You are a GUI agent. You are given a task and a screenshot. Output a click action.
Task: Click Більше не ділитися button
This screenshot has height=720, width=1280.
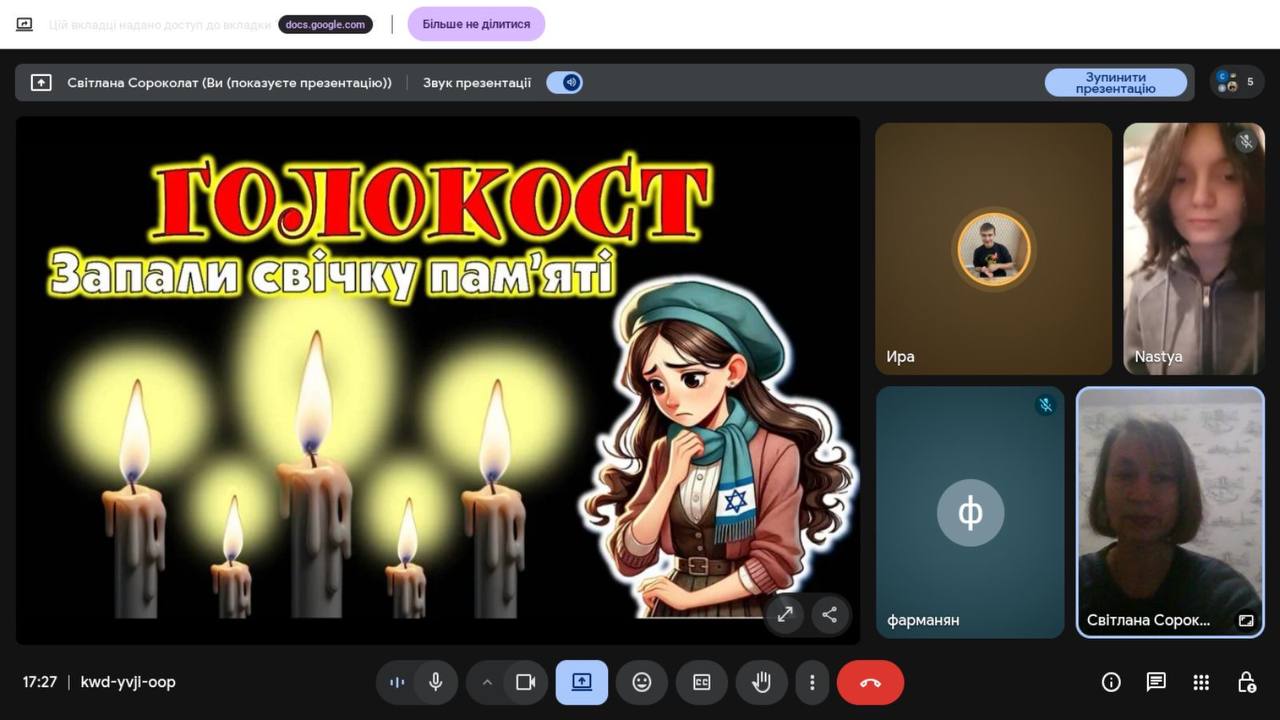[476, 24]
